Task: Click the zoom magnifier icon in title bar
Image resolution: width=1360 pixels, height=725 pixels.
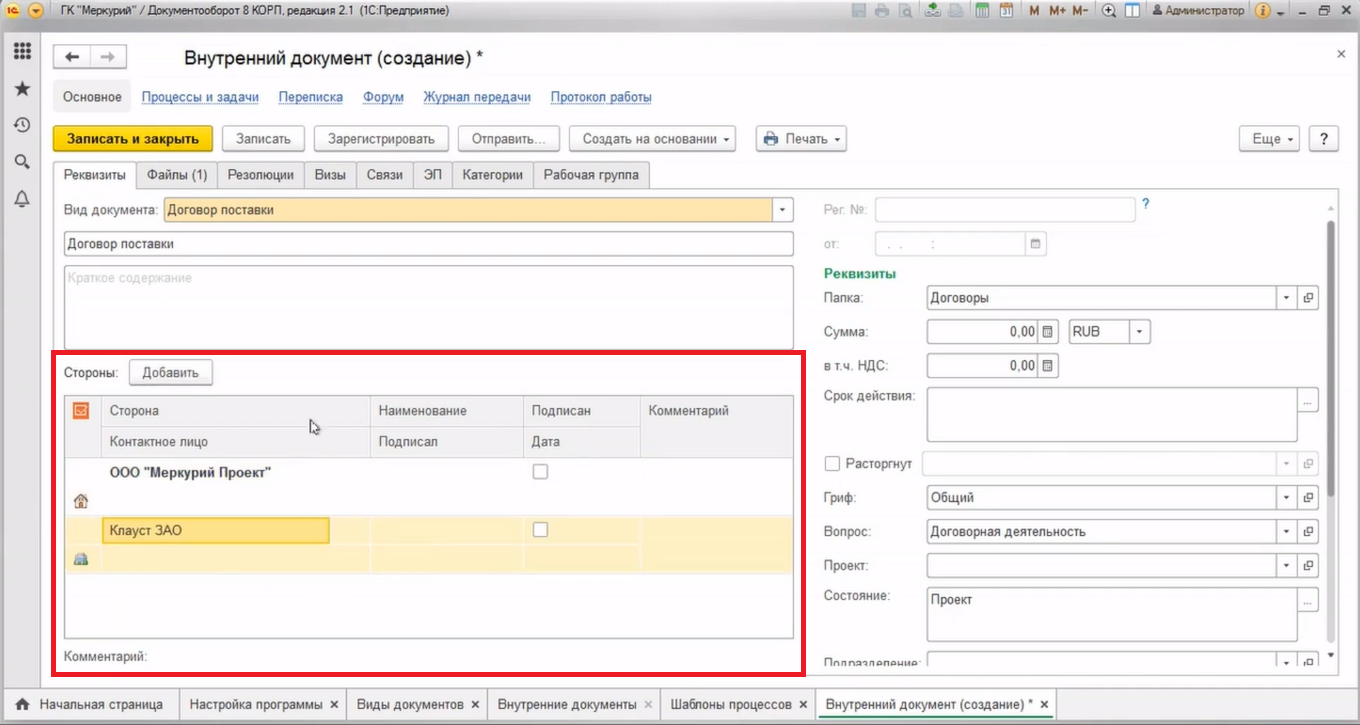Action: click(x=1109, y=11)
